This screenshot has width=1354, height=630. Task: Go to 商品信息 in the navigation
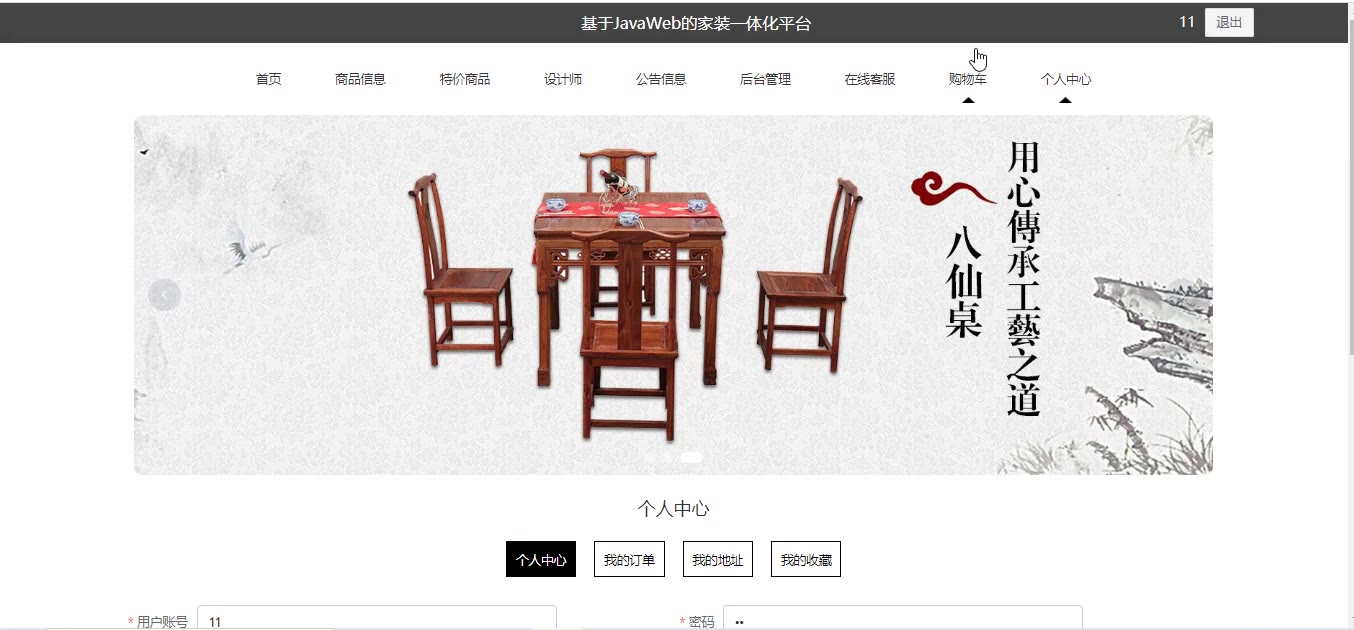coord(360,79)
